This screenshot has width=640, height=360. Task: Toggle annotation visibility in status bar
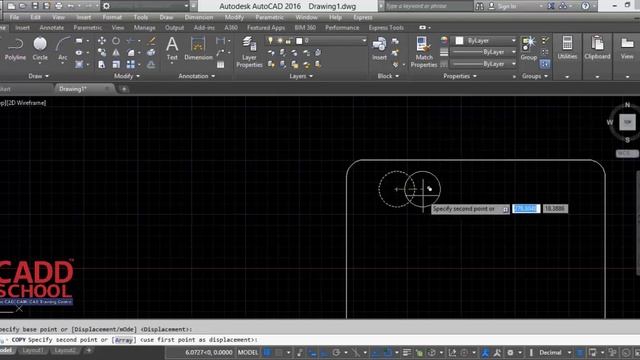(x=485, y=352)
